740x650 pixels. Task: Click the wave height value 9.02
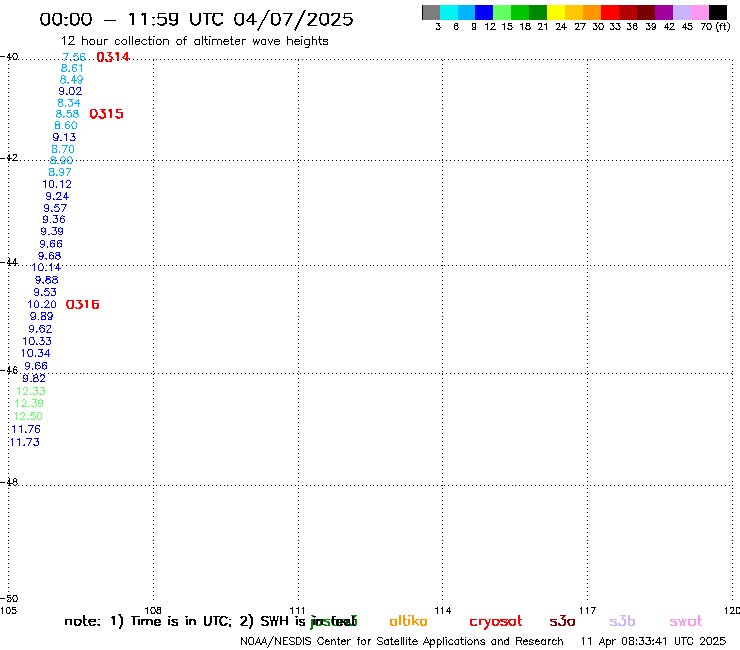tap(70, 91)
